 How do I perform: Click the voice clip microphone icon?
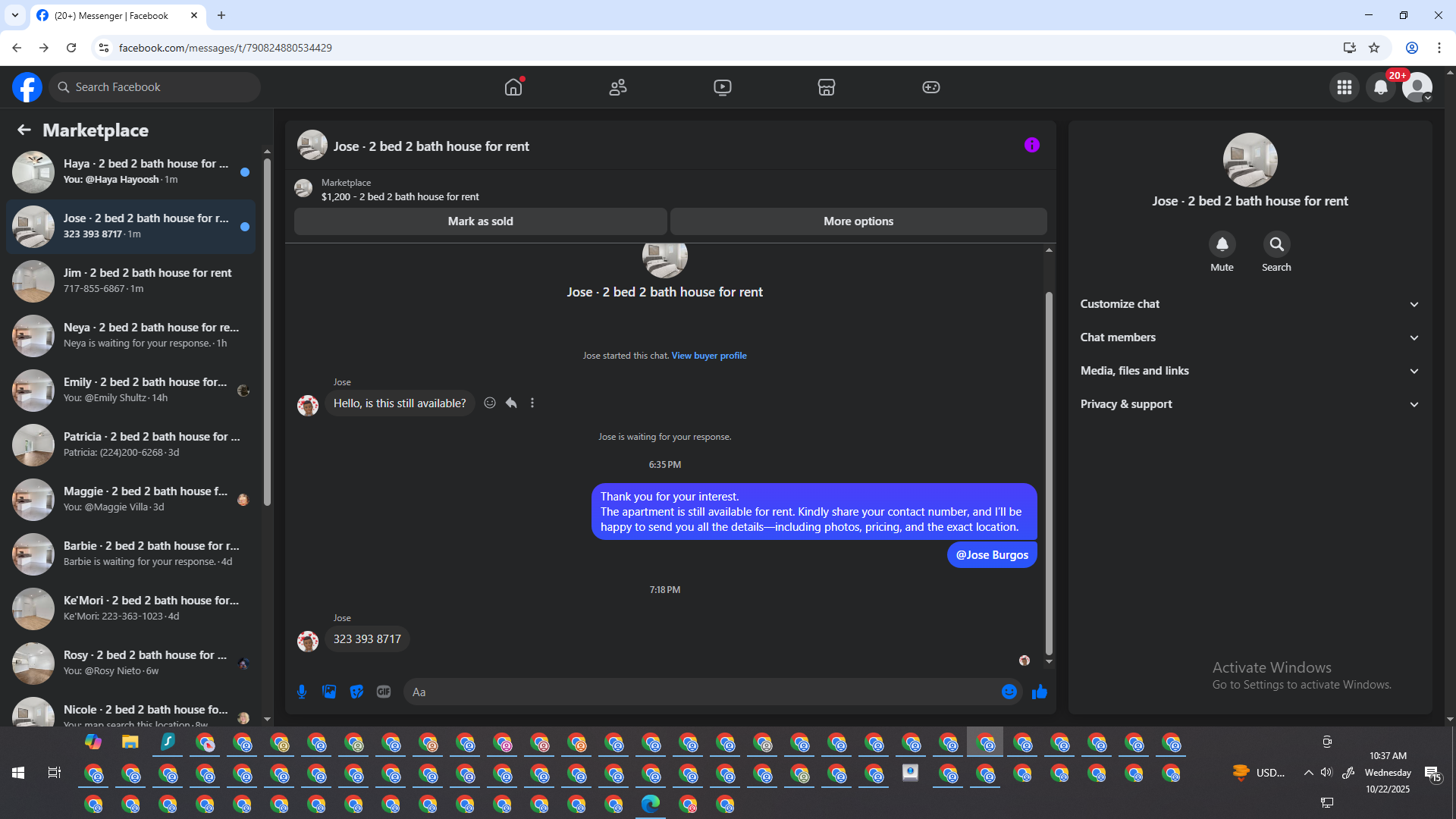[x=302, y=692]
